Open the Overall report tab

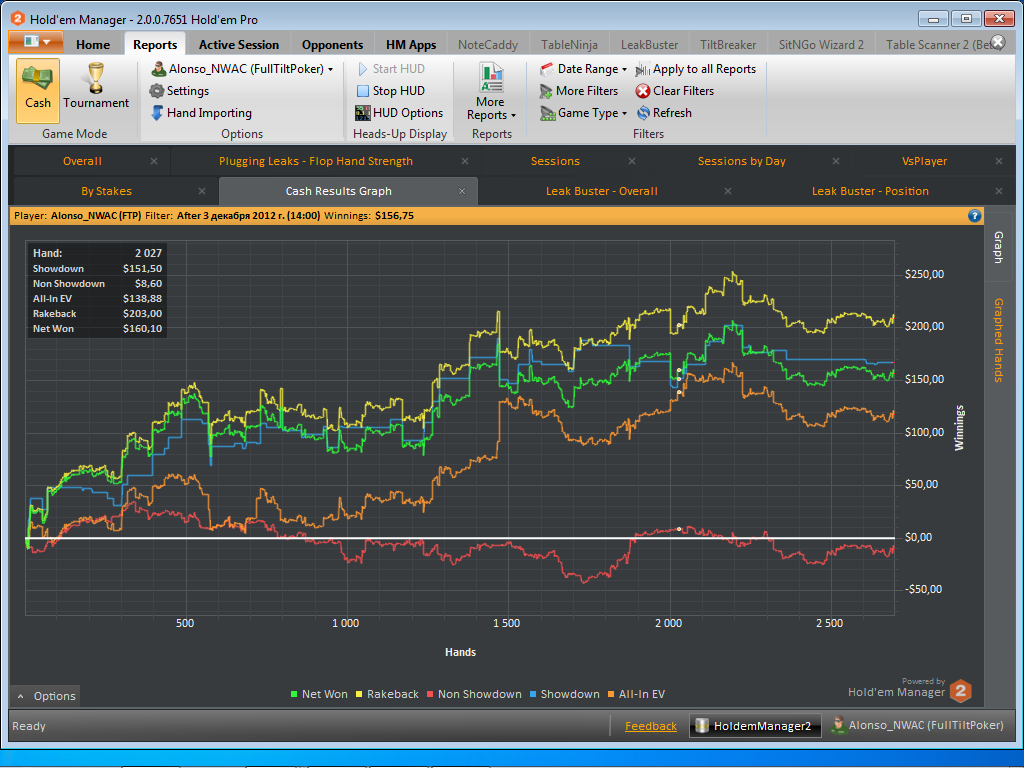(x=82, y=161)
